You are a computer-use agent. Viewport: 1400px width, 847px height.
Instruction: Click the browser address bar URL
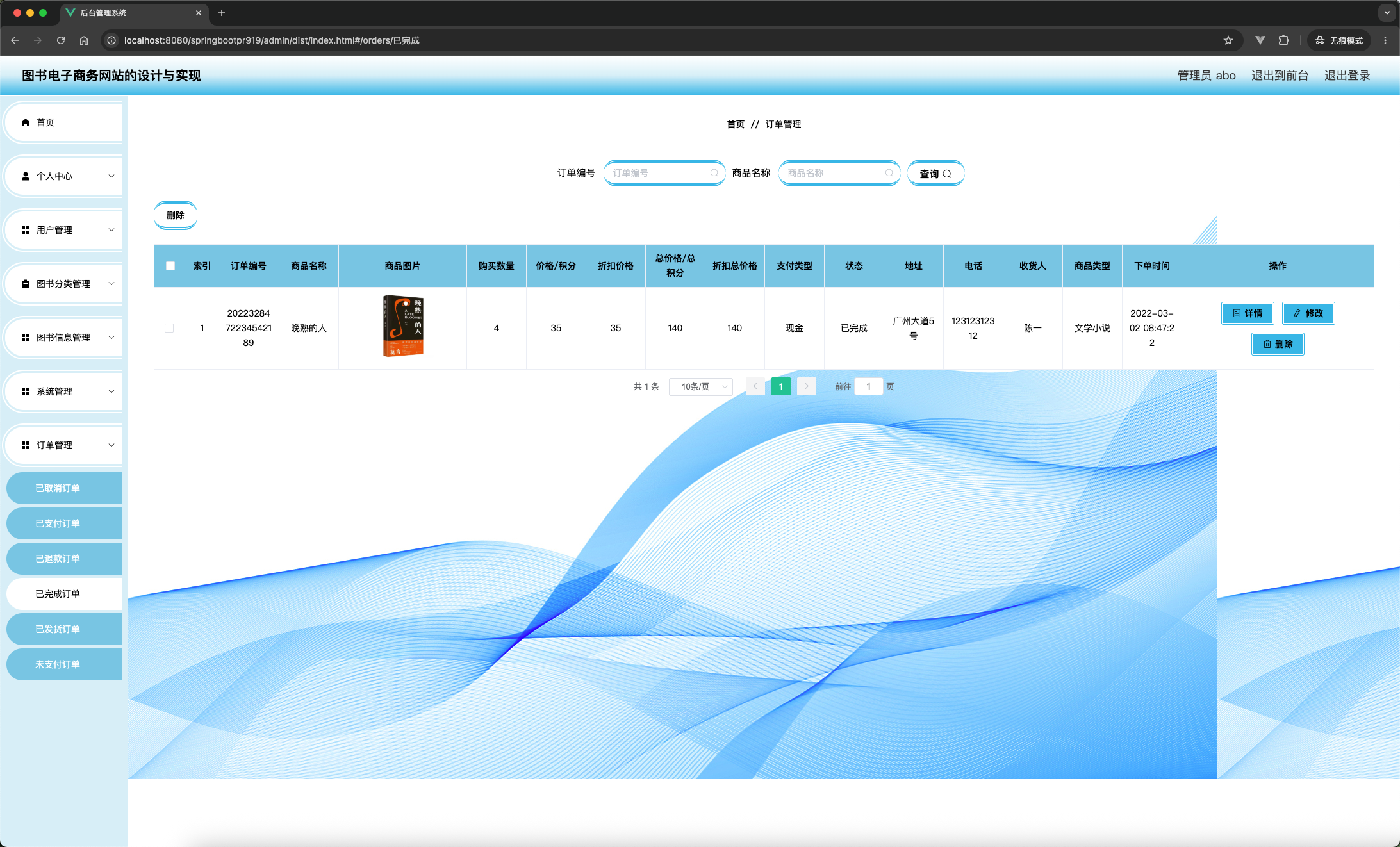click(x=272, y=40)
